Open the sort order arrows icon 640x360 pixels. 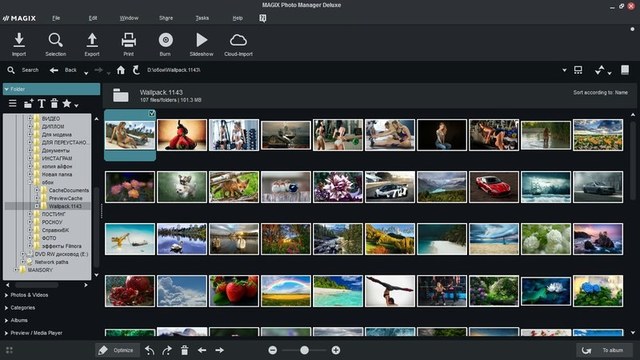tap(600, 70)
